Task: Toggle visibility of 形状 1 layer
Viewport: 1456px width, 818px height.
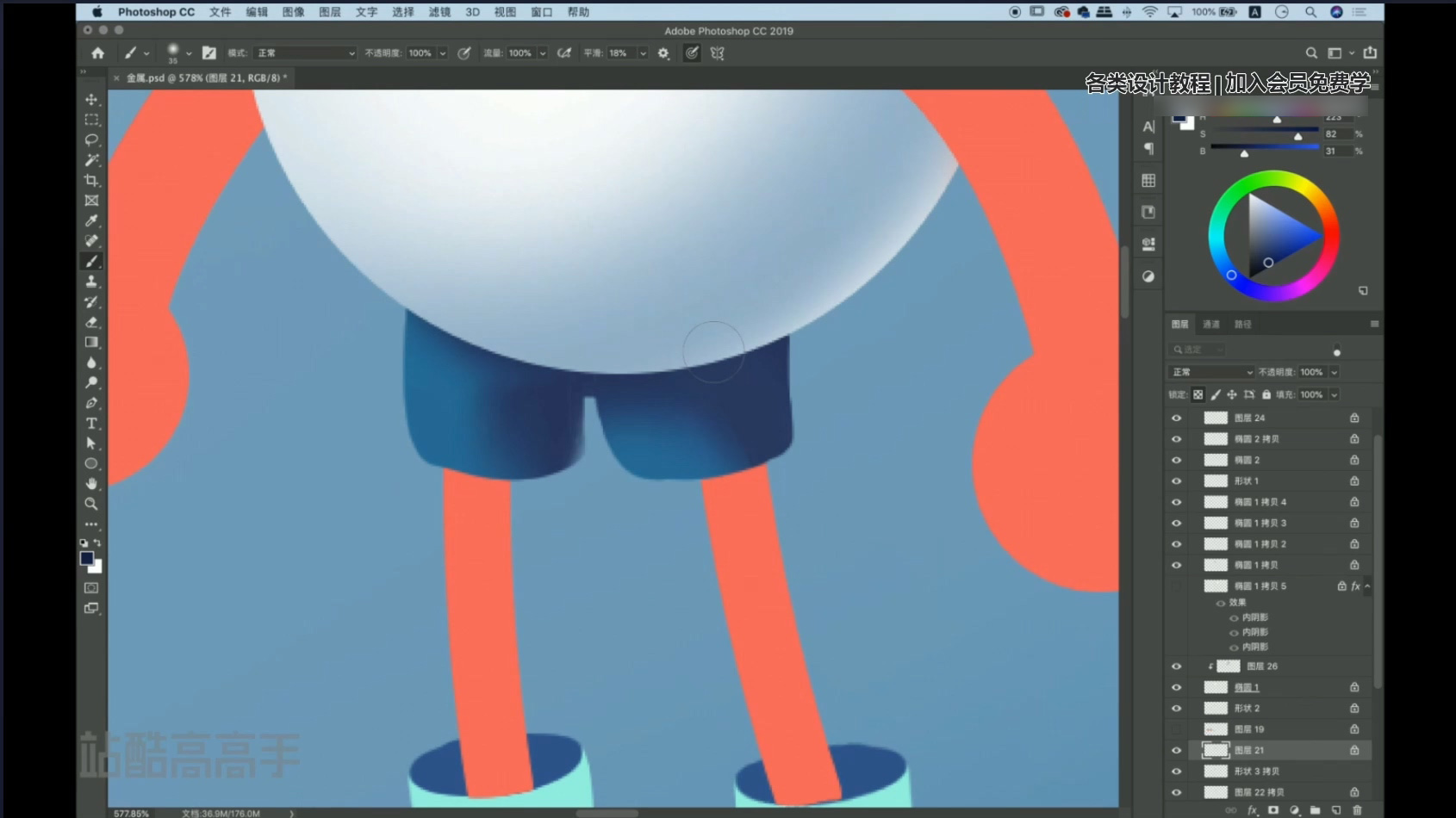Action: (x=1176, y=481)
